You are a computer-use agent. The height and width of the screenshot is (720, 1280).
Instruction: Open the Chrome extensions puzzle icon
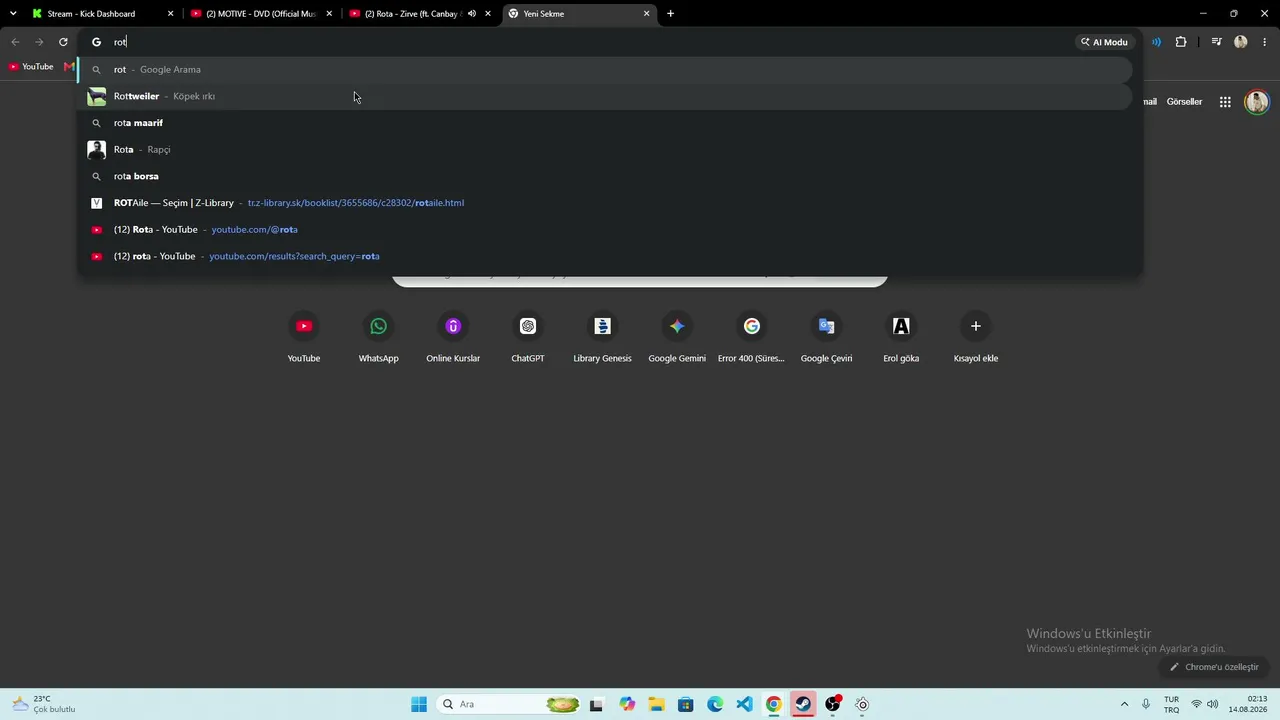[x=1181, y=42]
